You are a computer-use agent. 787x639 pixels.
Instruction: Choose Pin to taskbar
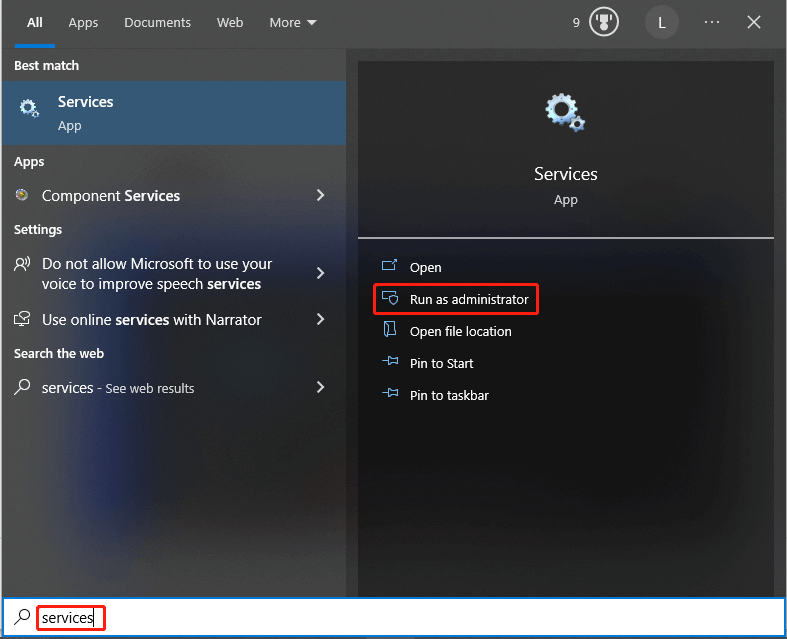pos(449,396)
